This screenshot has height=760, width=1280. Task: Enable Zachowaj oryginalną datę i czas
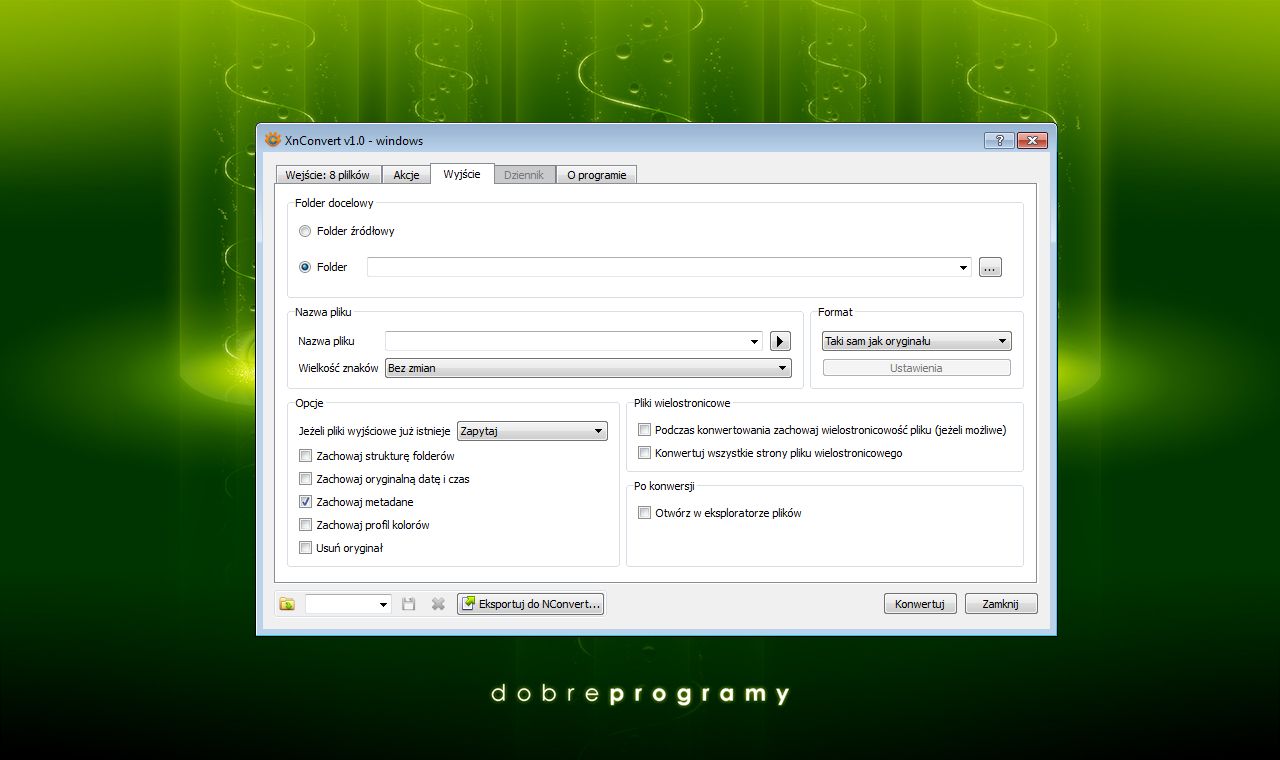306,479
